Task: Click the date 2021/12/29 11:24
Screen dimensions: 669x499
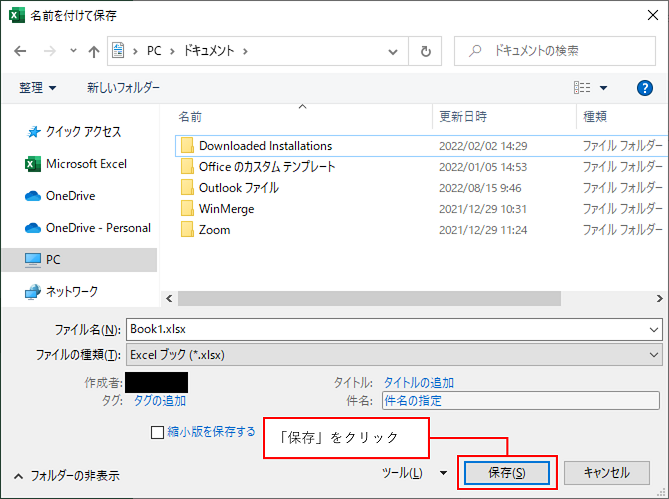Action: click(x=483, y=230)
